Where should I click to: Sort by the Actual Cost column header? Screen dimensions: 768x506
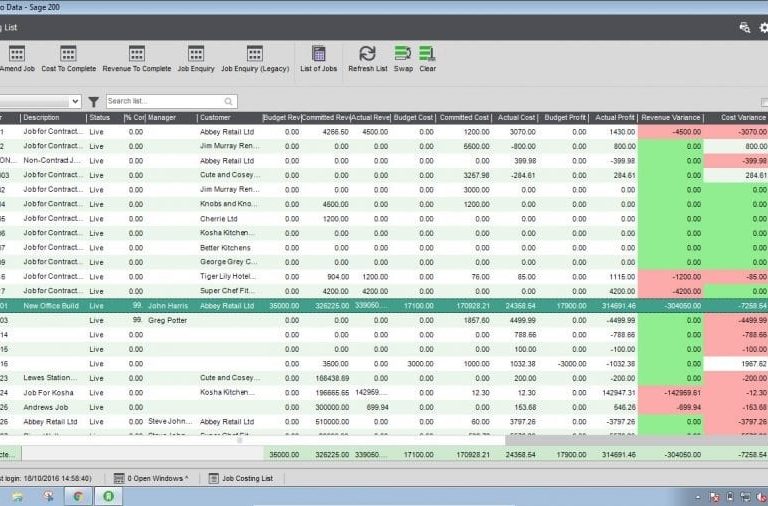[516, 118]
